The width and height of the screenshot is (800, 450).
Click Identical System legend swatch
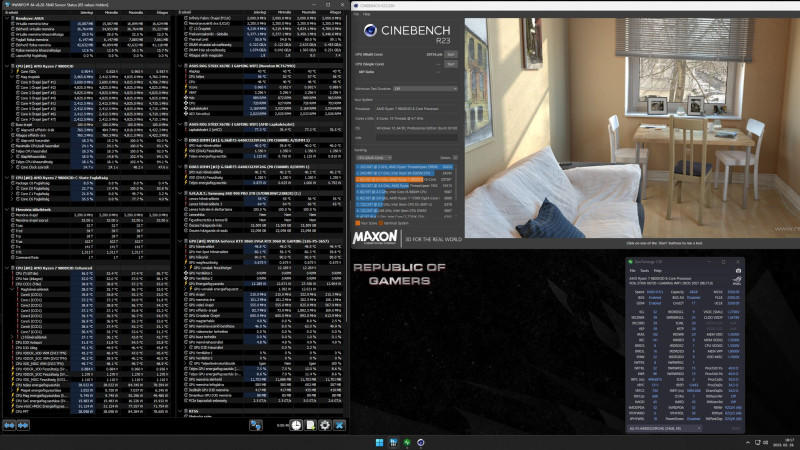[x=381, y=223]
